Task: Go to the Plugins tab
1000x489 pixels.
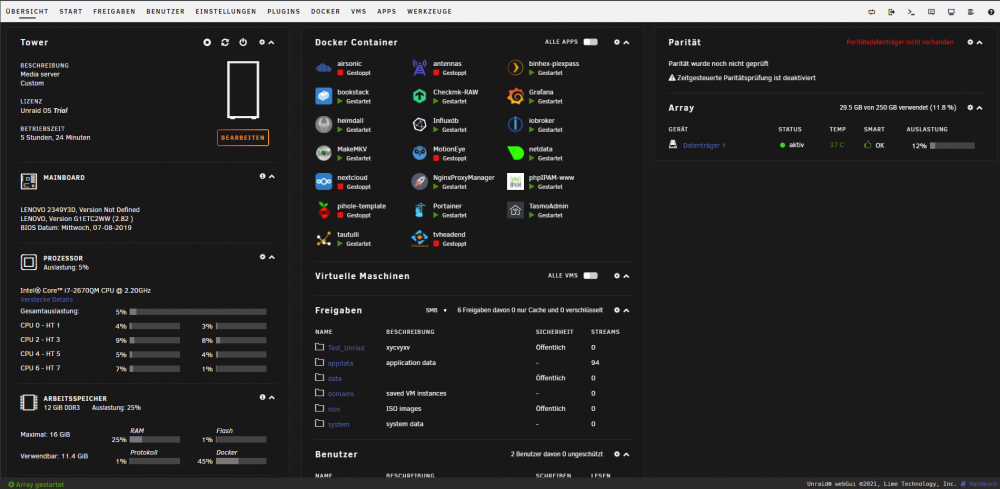Action: coord(283,11)
